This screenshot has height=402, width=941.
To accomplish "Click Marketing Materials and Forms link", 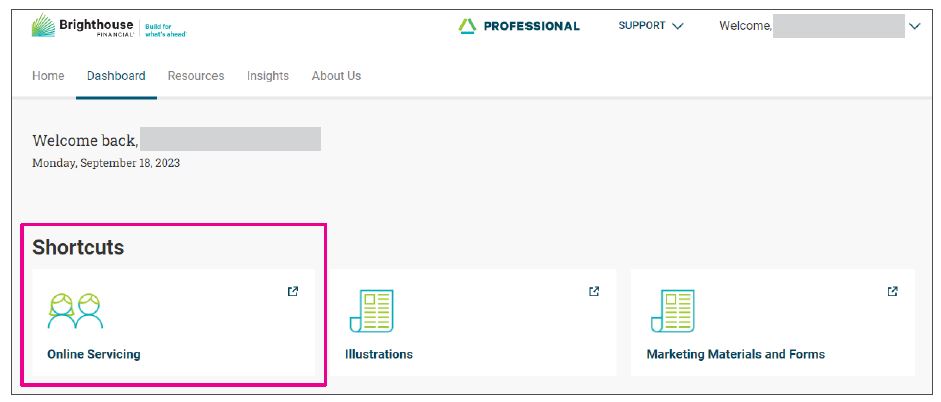I will [x=736, y=354].
